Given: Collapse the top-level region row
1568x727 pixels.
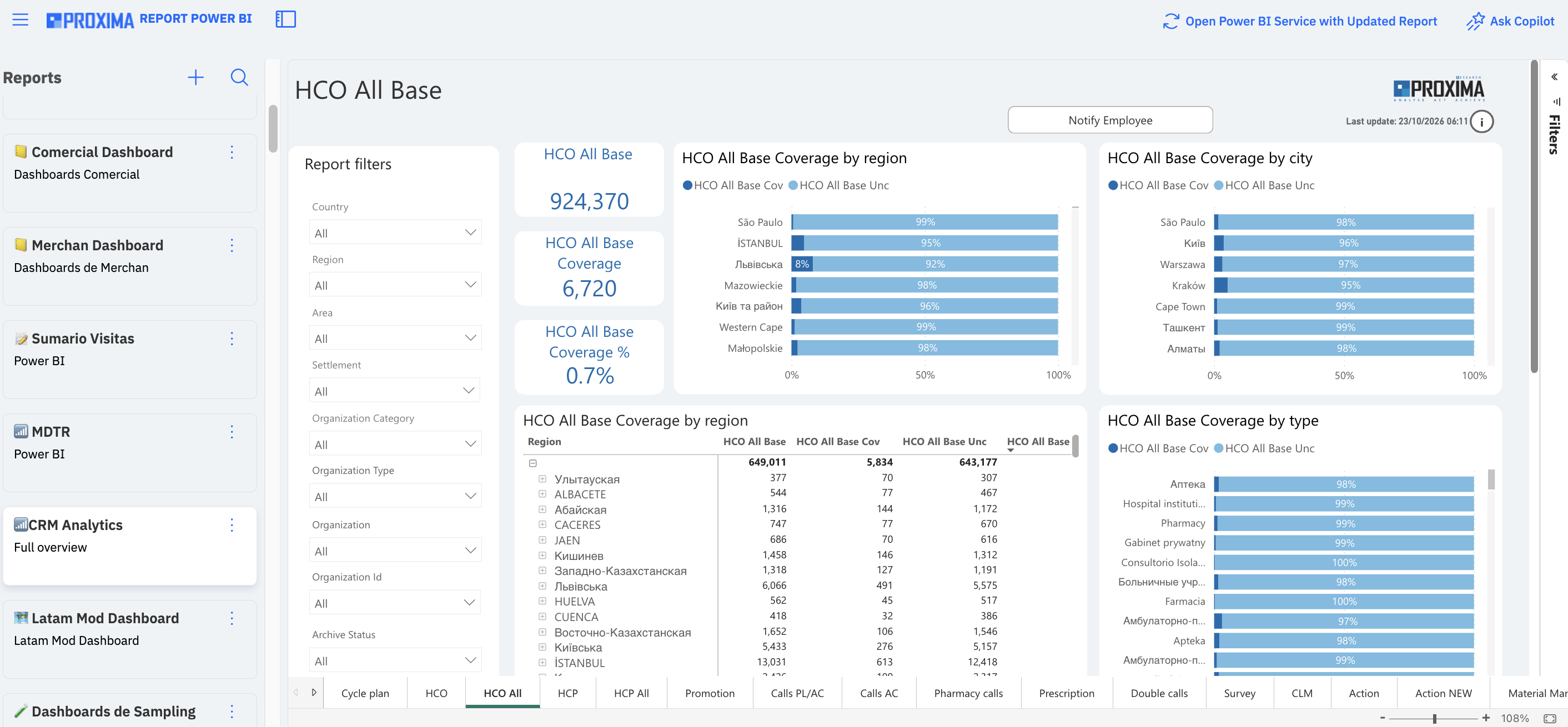Looking at the screenshot, I should pos(532,463).
